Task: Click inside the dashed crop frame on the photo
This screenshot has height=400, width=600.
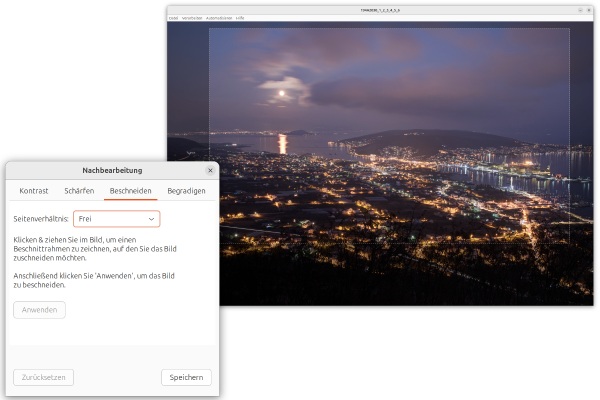Action: tap(389, 136)
